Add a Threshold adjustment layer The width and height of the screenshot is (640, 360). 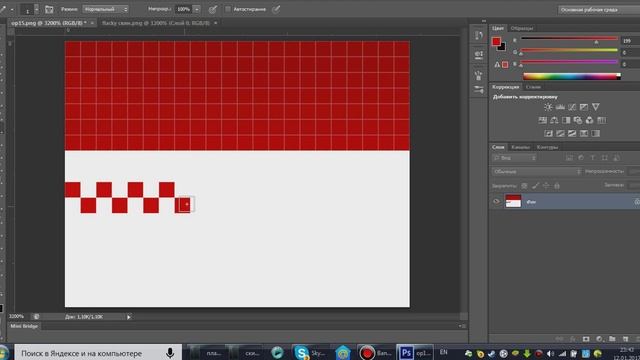[x=572, y=133]
